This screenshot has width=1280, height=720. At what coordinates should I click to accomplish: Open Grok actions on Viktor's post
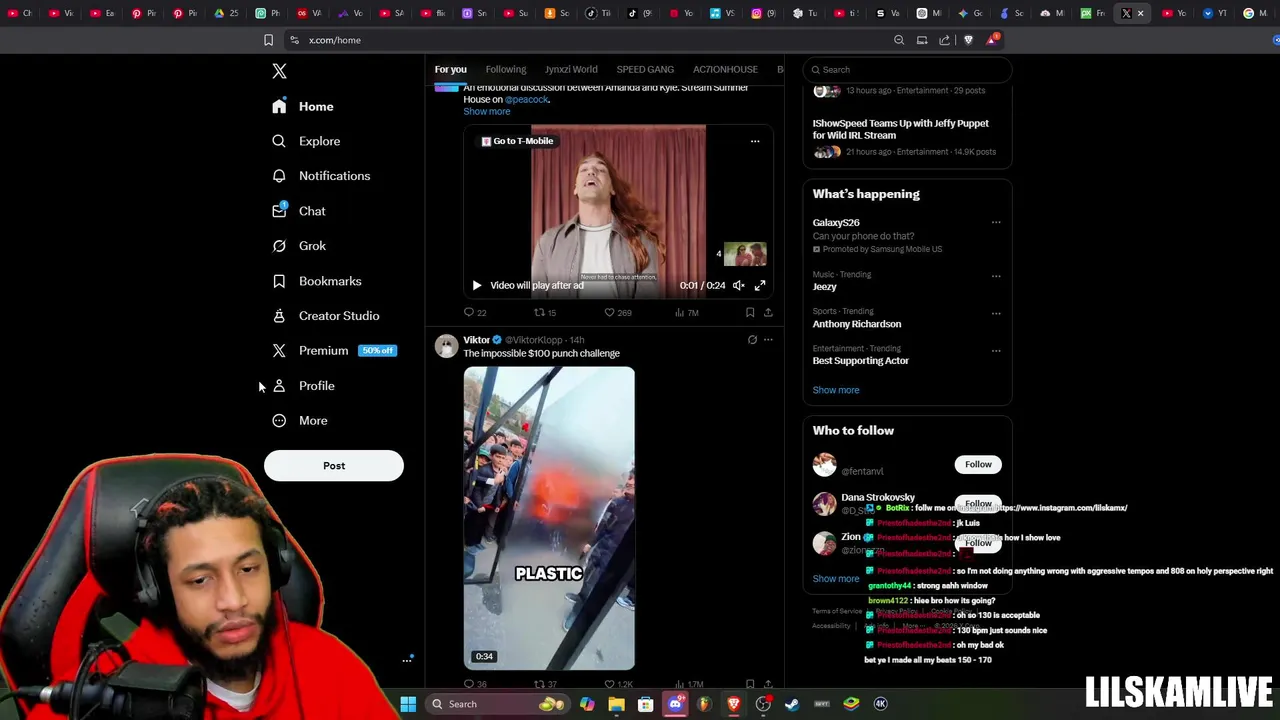[x=752, y=340]
